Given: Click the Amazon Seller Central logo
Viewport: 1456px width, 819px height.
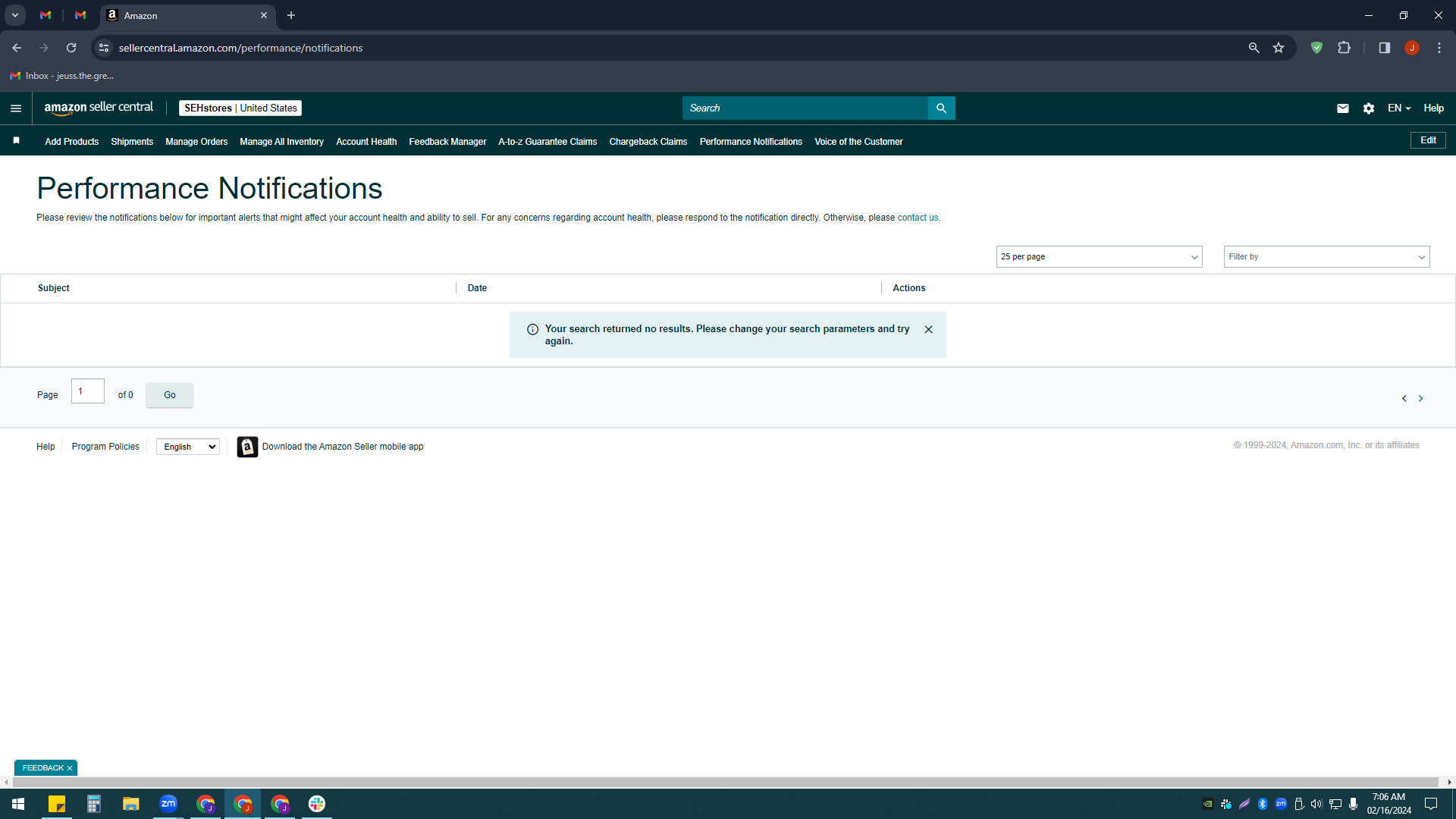Looking at the screenshot, I should [99, 108].
